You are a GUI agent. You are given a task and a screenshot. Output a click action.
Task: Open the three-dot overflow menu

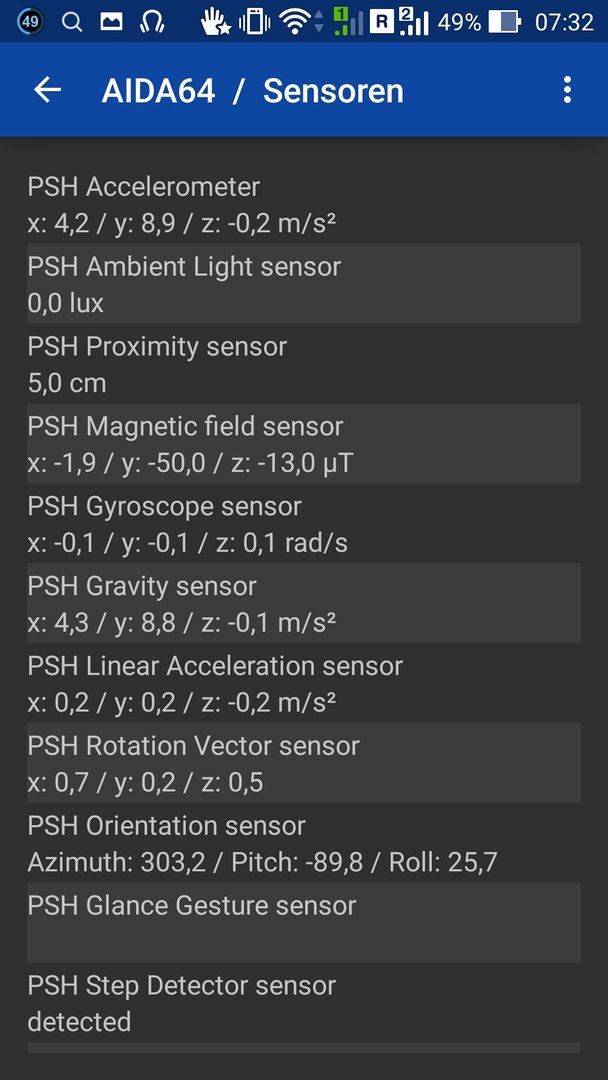[567, 90]
